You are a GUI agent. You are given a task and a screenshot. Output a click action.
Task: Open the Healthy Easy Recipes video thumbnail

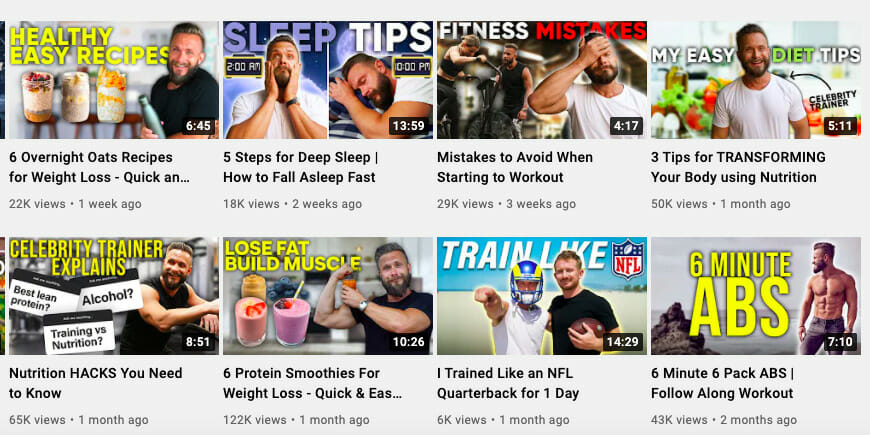[114, 80]
